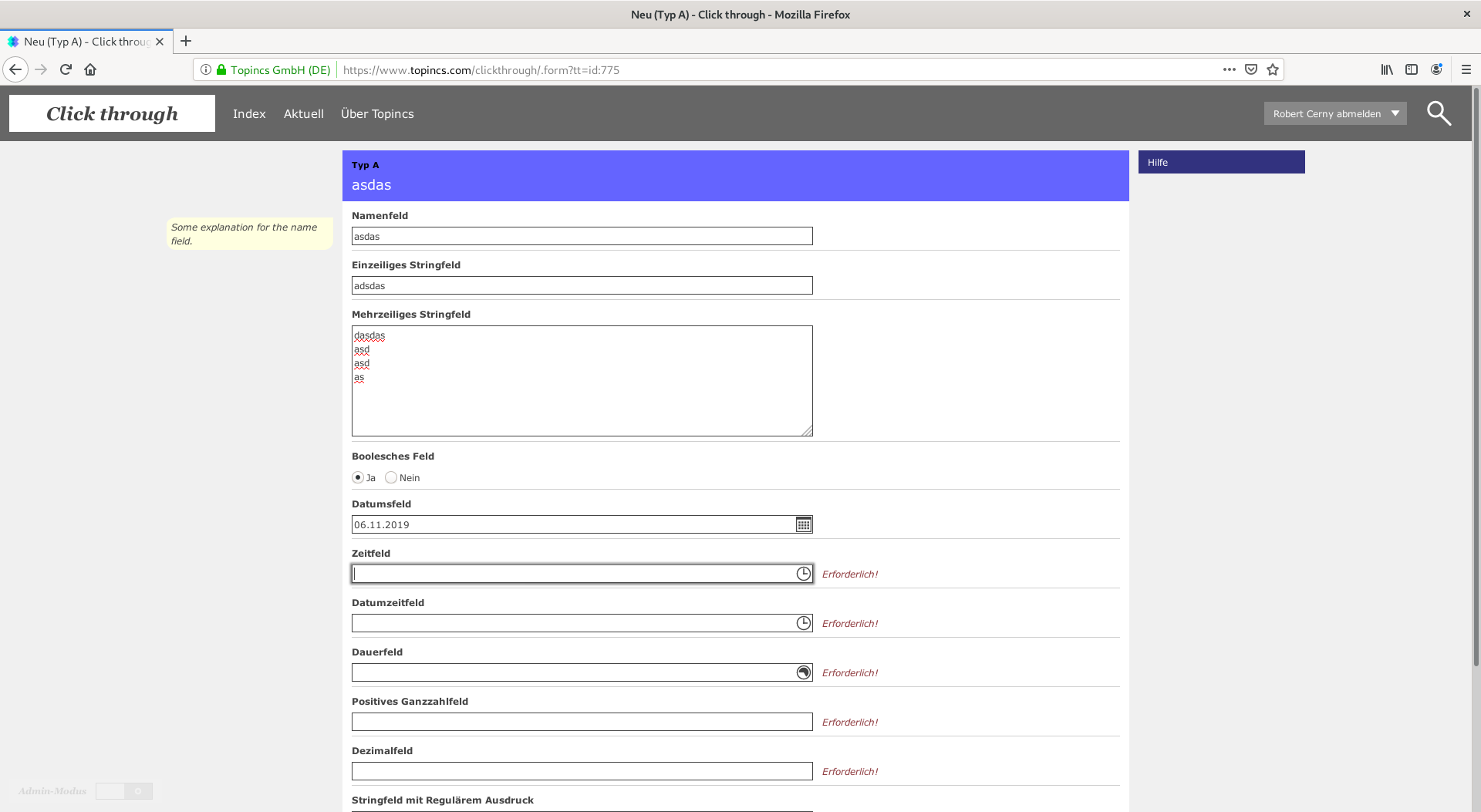Screen dimensions: 1481x812
Task: Click the clock icon in Datumzeitfeld
Action: click(x=803, y=623)
